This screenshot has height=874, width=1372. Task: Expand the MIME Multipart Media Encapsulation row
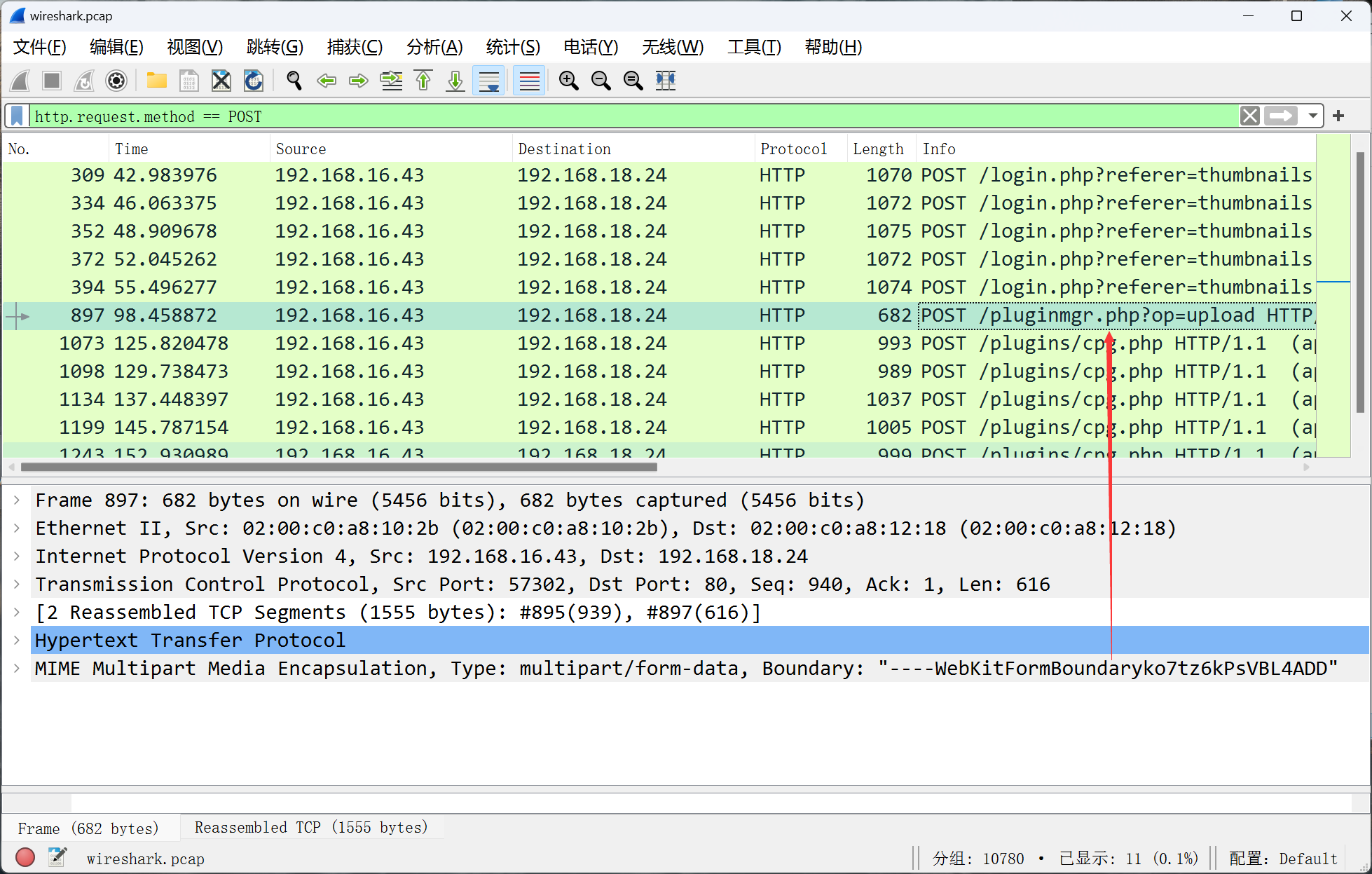point(17,668)
